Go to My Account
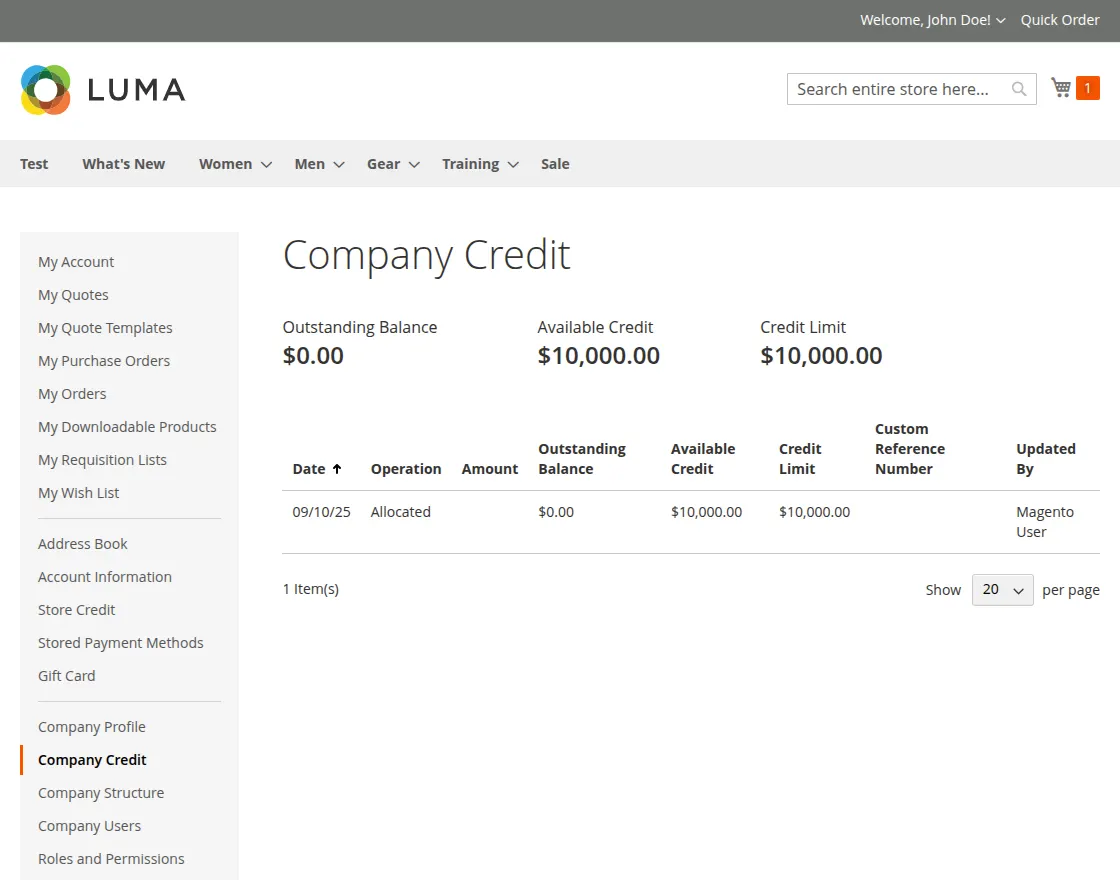Screen dimensions: 1120x880 tap(76, 262)
